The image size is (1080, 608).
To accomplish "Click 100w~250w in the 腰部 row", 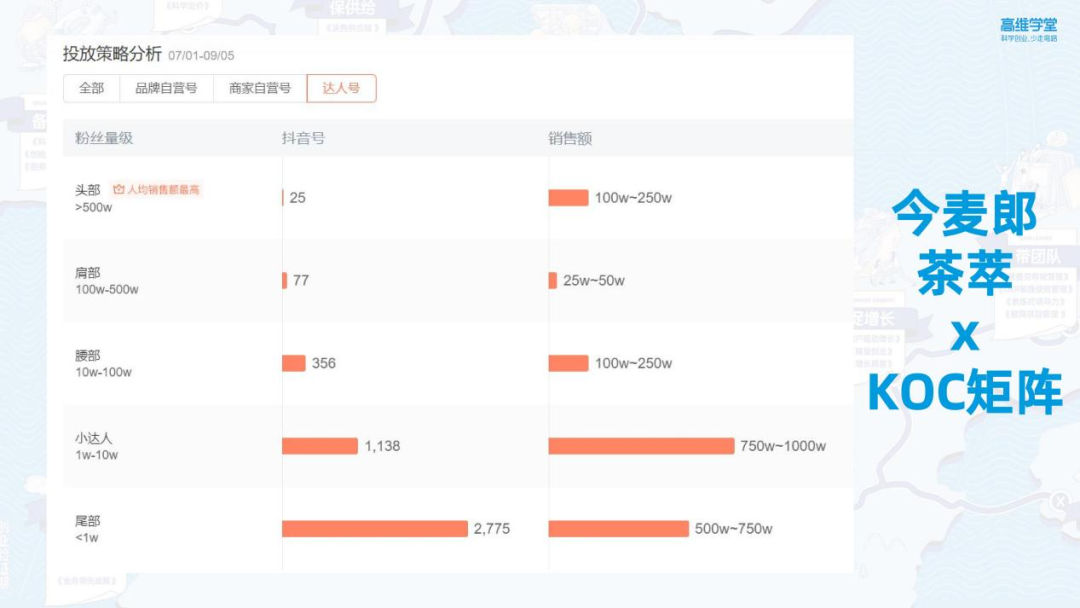I will (x=634, y=363).
